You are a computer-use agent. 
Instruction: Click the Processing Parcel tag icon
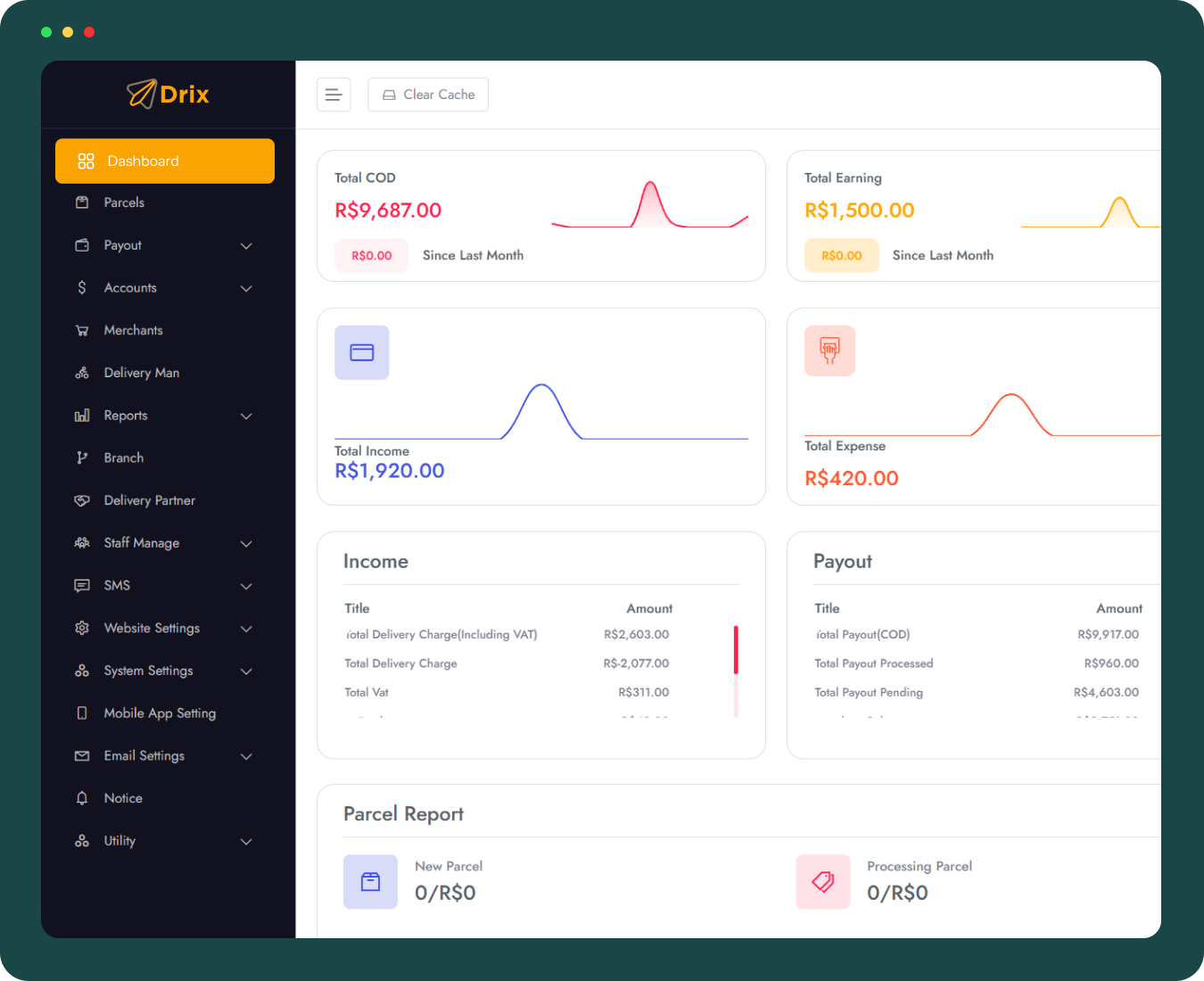(x=822, y=882)
